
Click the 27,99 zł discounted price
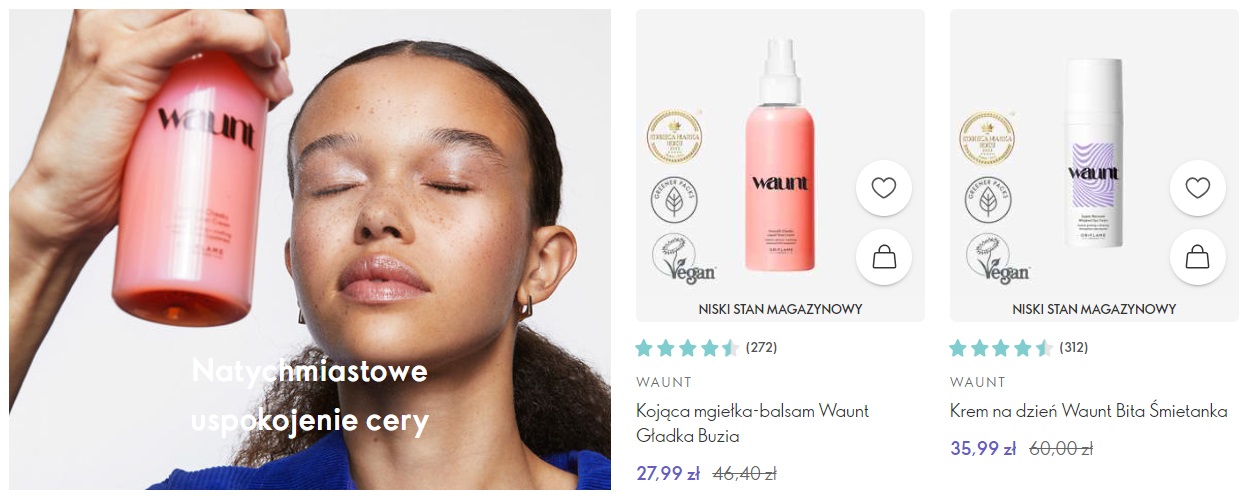click(x=667, y=473)
